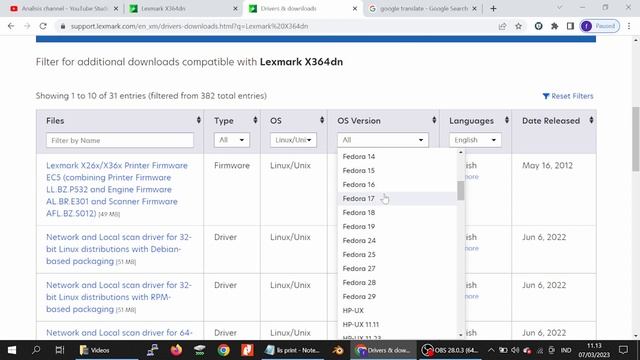Launch Firefox from taskbar

pos(176,350)
